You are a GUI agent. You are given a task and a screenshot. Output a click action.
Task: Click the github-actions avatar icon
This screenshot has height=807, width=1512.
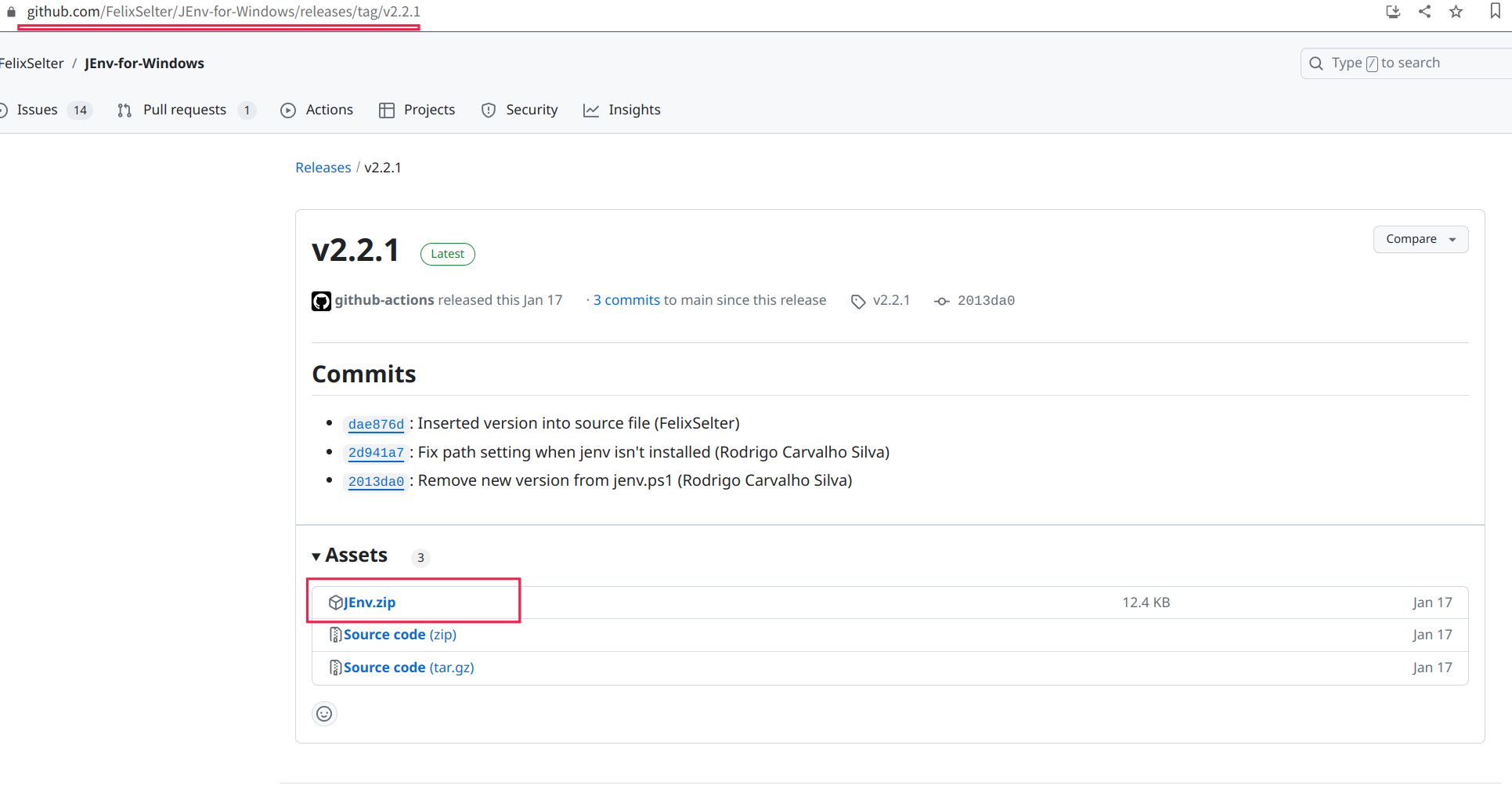(x=321, y=301)
